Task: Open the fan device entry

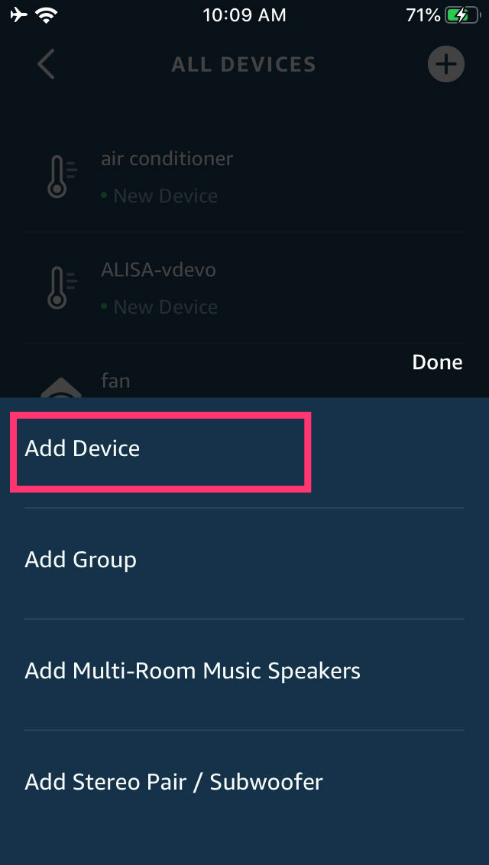Action: coord(244,371)
